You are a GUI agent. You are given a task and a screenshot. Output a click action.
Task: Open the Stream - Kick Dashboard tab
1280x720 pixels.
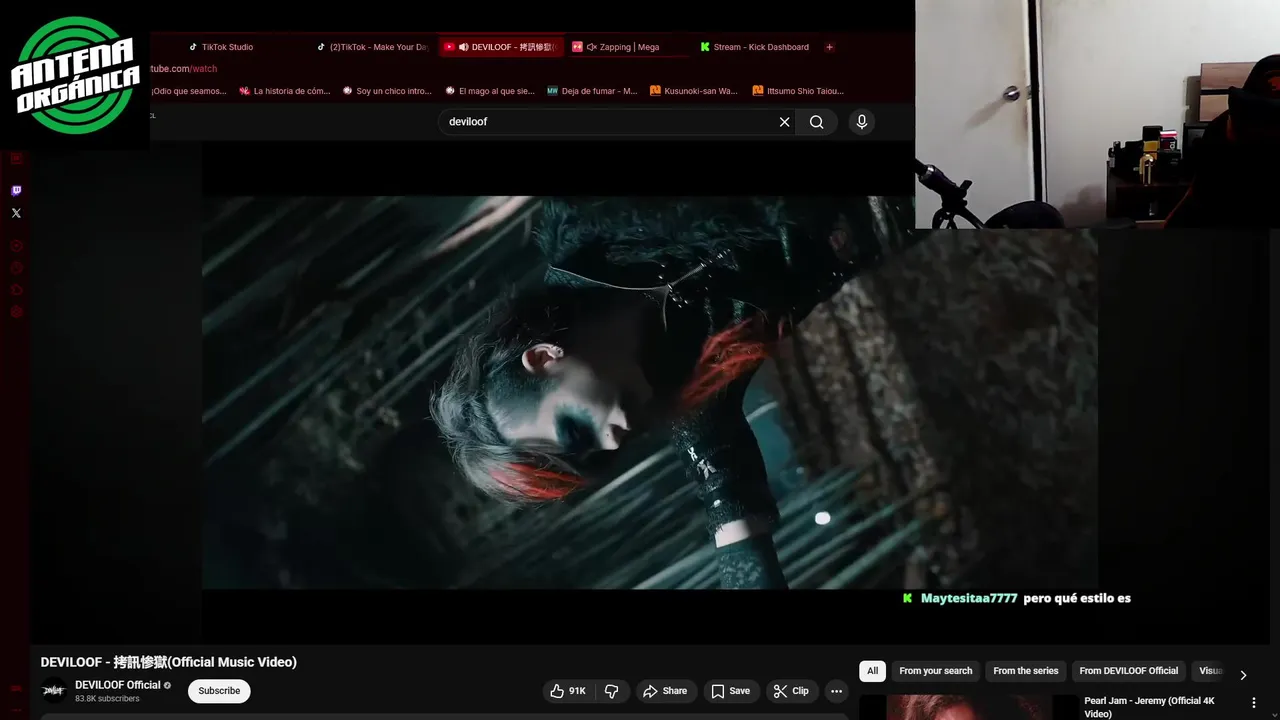pos(755,47)
